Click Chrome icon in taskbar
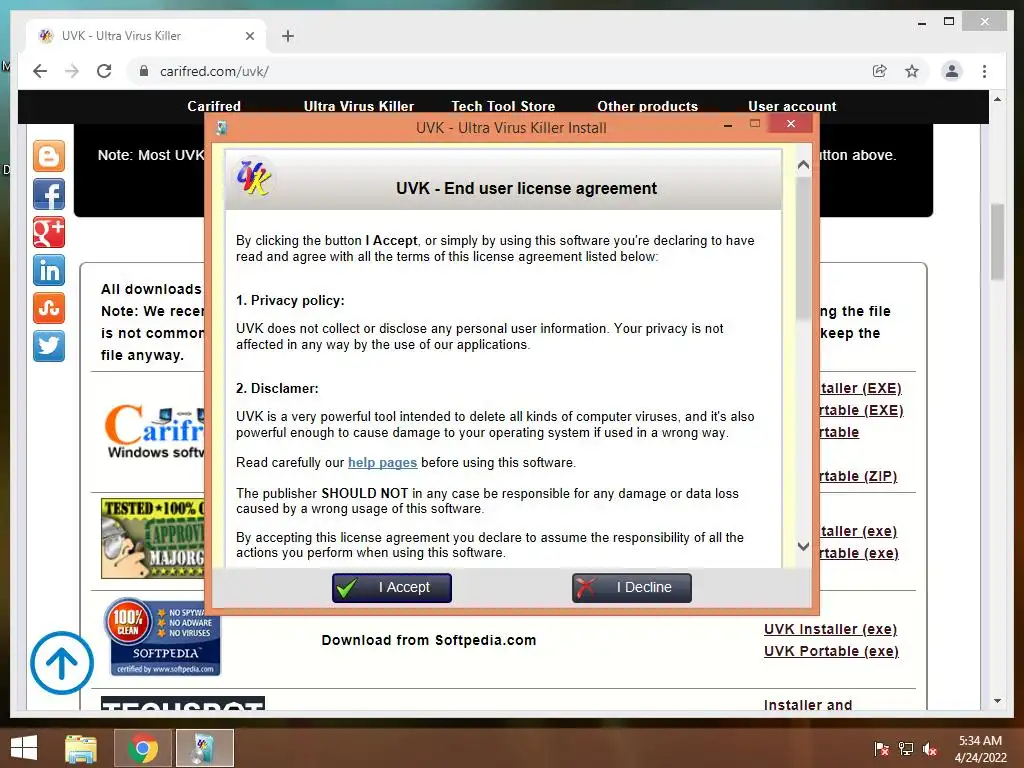Screen dimensions: 1024x768 click(143, 748)
